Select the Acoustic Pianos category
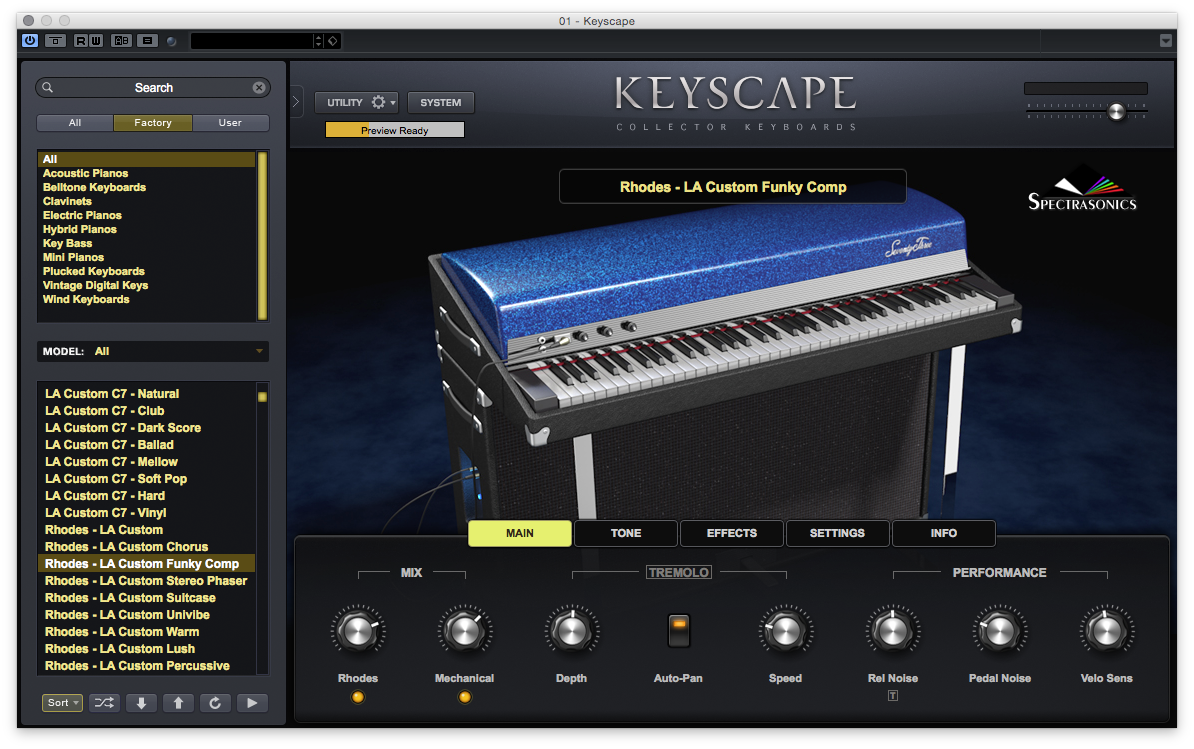This screenshot has height=749, width=1194. pos(85,174)
